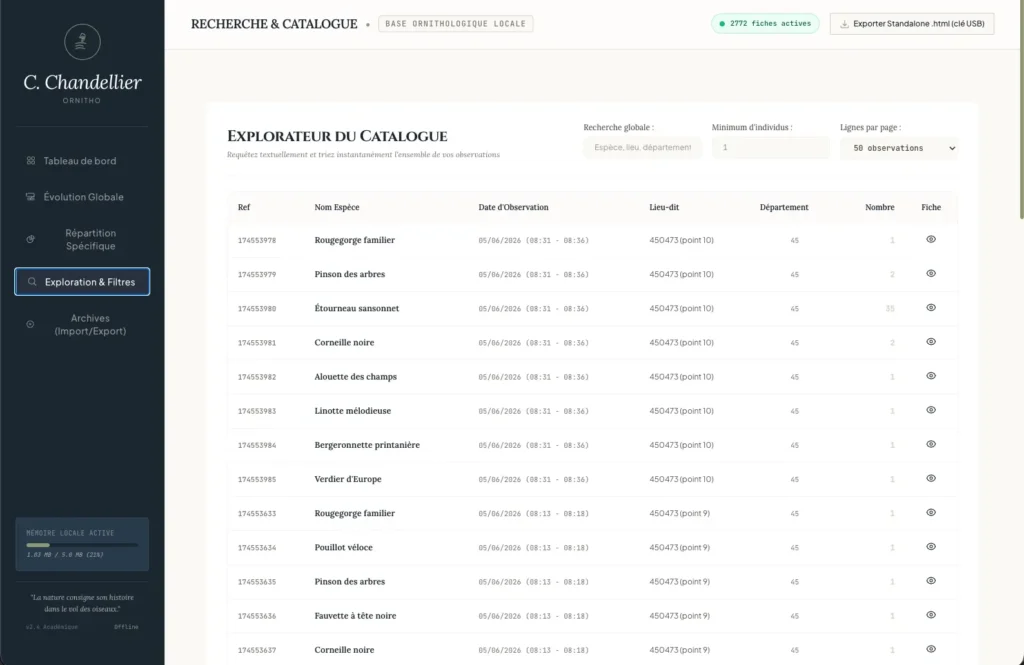
Task: Open Archives (Import/Export) section
Action: pyautogui.click(x=82, y=324)
